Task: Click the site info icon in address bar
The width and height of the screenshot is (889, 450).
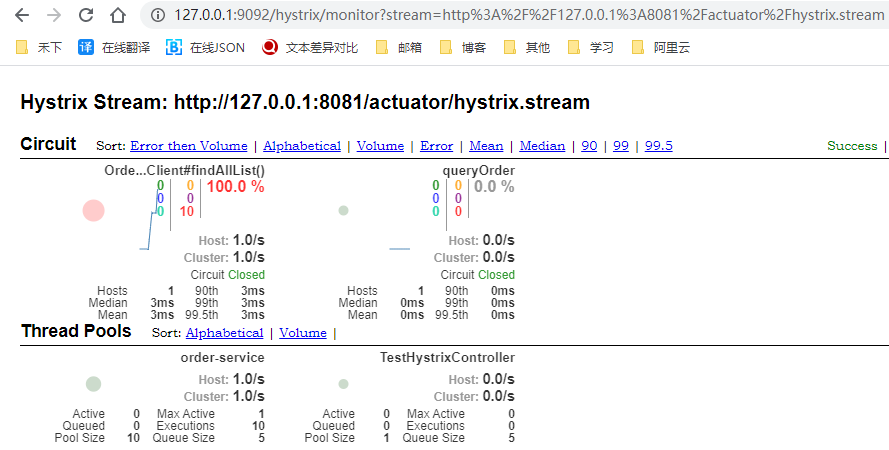Action: pos(159,15)
